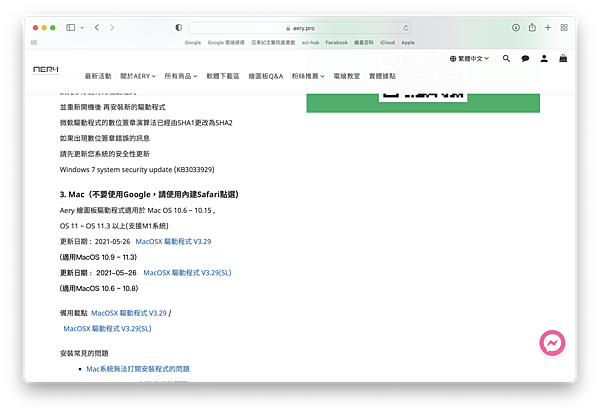The height and width of the screenshot is (414, 600).
Task: Click the '3. Mac' section heading
Action: (149, 194)
